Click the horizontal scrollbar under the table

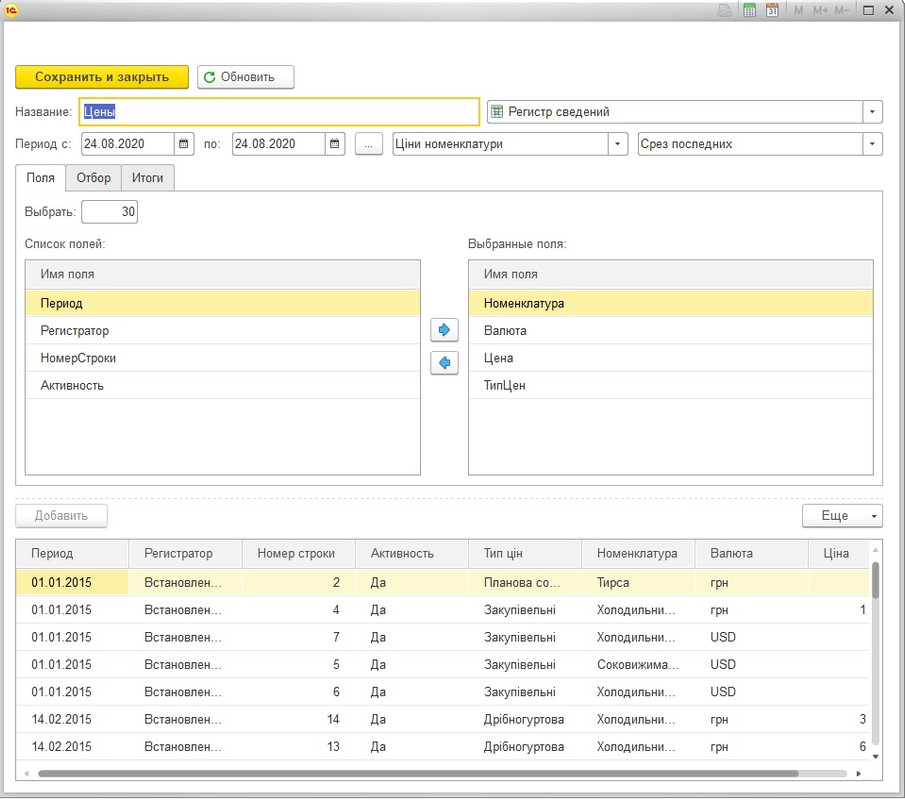pyautogui.click(x=418, y=773)
